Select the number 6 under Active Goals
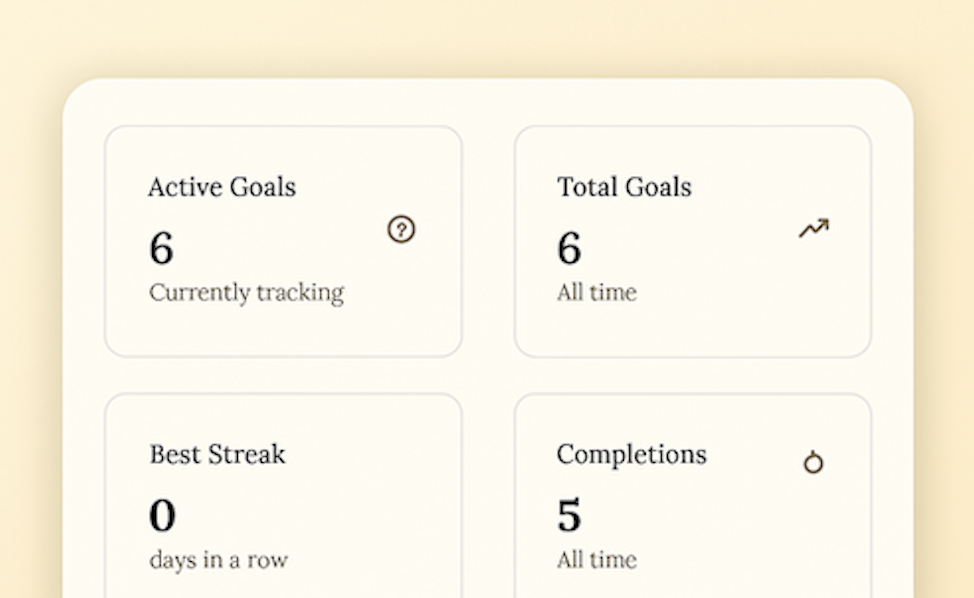The width and height of the screenshot is (974, 598). (x=161, y=247)
